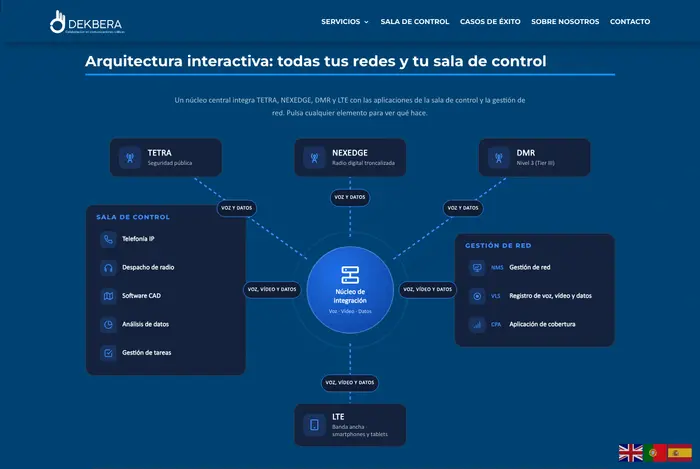Click Voz, Vídeo y Datos pill above LTE
This screenshot has height=469, width=700.
pyautogui.click(x=350, y=382)
